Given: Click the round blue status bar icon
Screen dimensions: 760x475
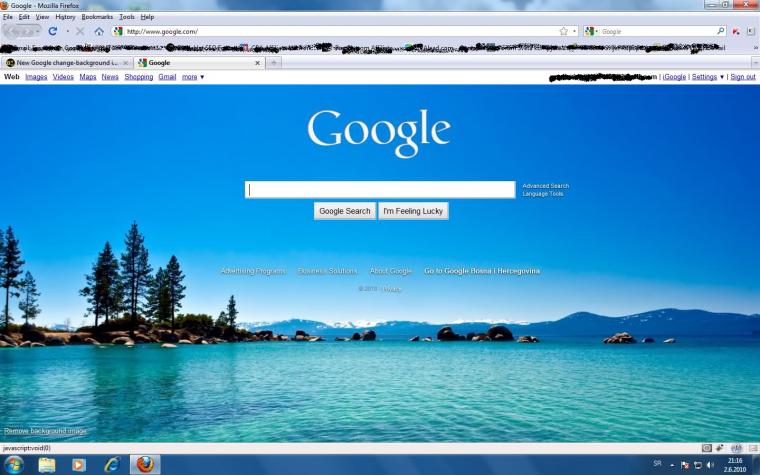Looking at the screenshot, I should pyautogui.click(x=736, y=448).
